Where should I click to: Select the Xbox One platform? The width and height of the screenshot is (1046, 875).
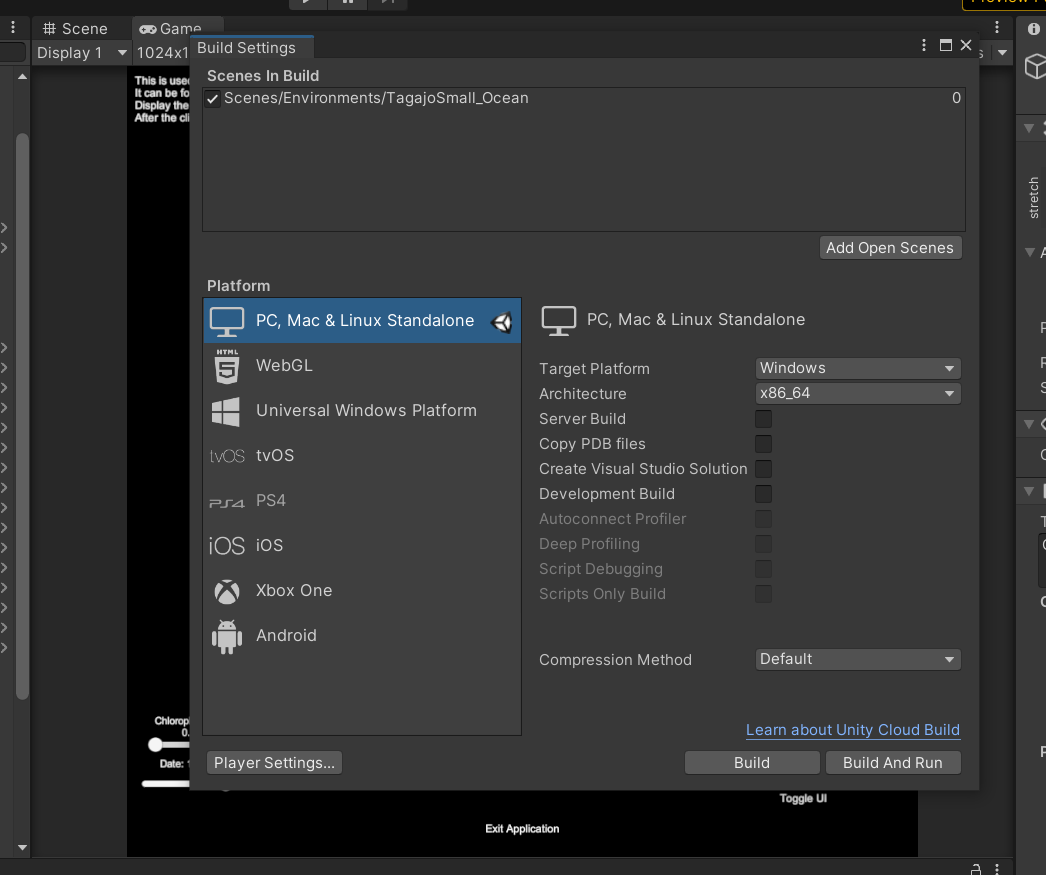[x=362, y=590]
